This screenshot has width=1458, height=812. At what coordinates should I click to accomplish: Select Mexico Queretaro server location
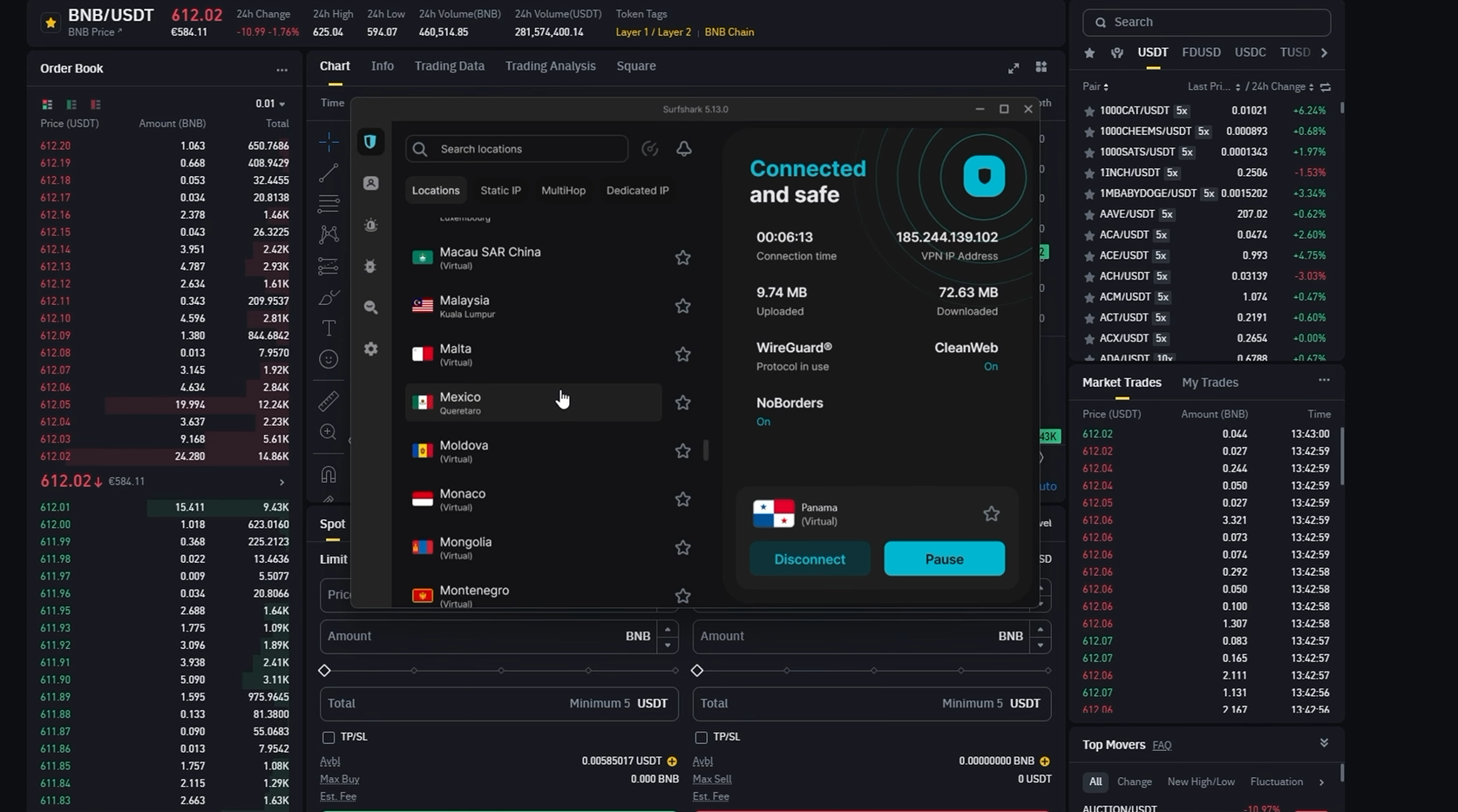[533, 403]
